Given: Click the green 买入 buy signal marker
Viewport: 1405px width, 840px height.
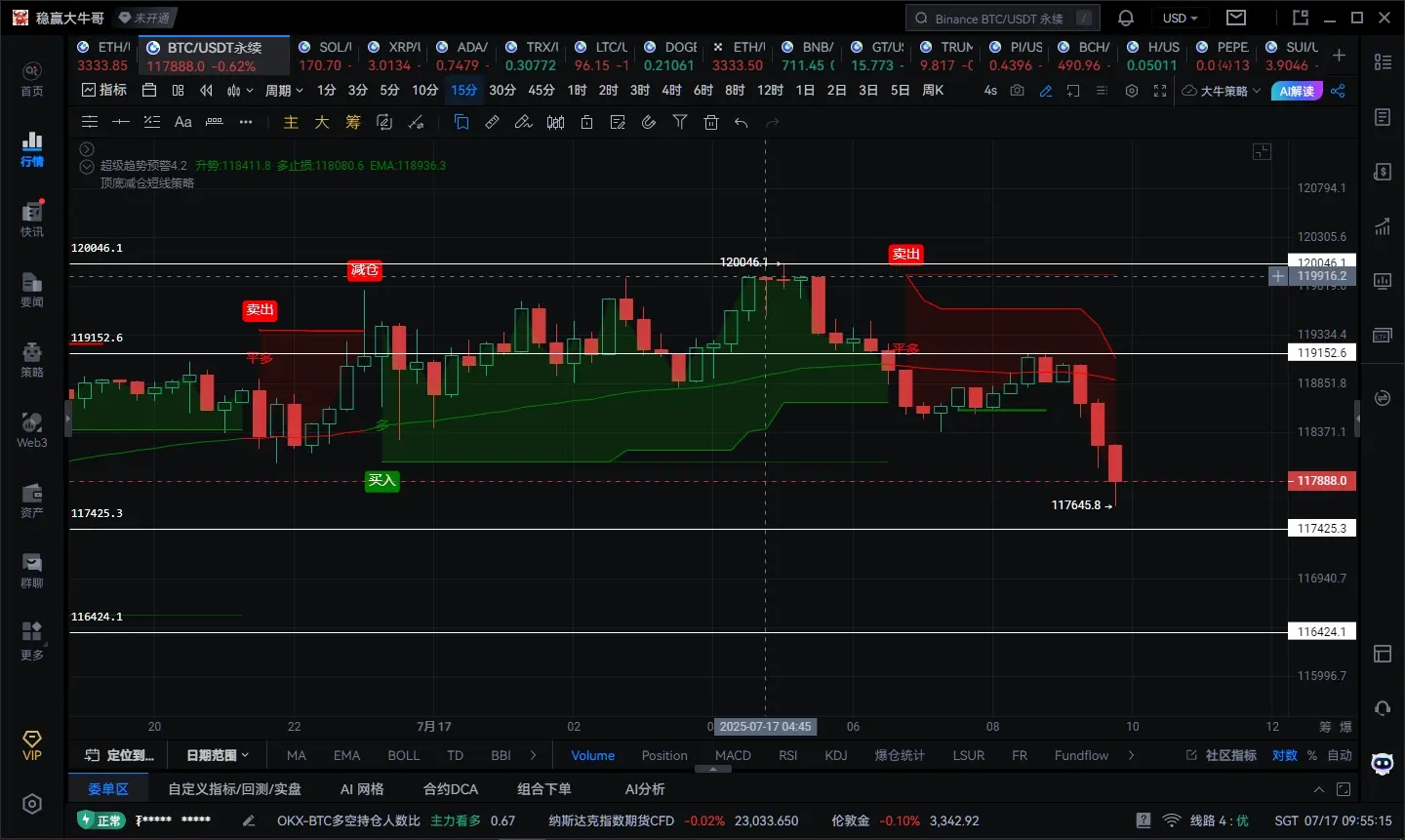Looking at the screenshot, I should tap(382, 480).
